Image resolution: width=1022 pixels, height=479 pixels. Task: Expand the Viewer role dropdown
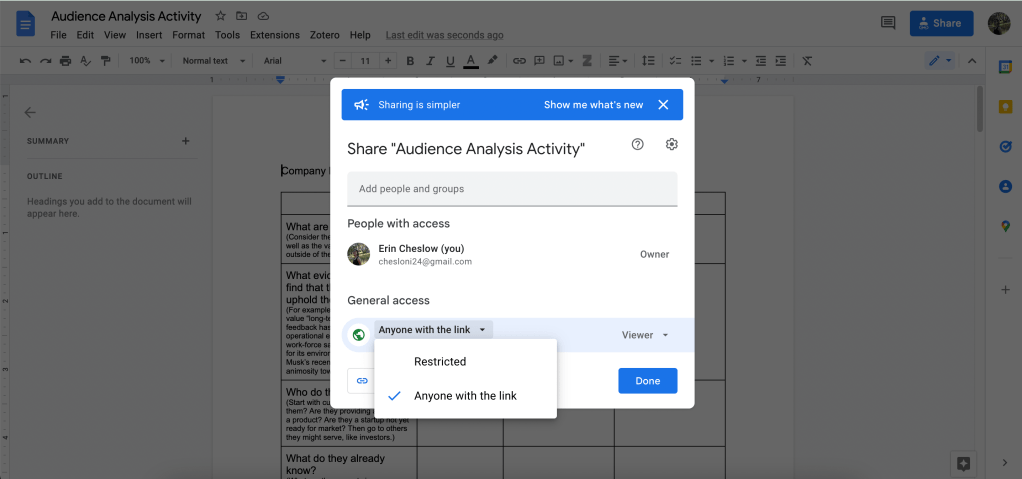(645, 335)
